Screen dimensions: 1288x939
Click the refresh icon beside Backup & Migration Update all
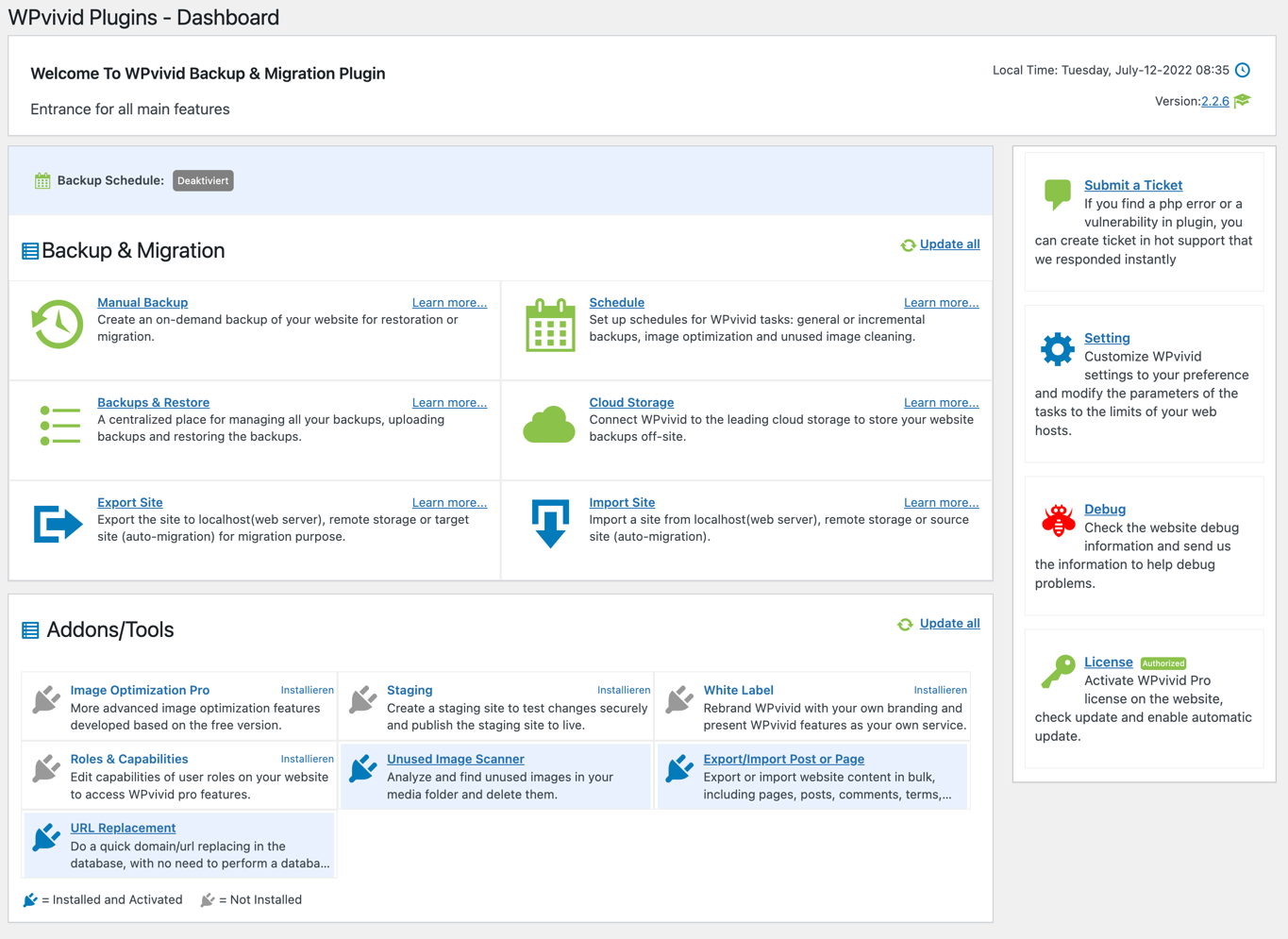tap(908, 245)
